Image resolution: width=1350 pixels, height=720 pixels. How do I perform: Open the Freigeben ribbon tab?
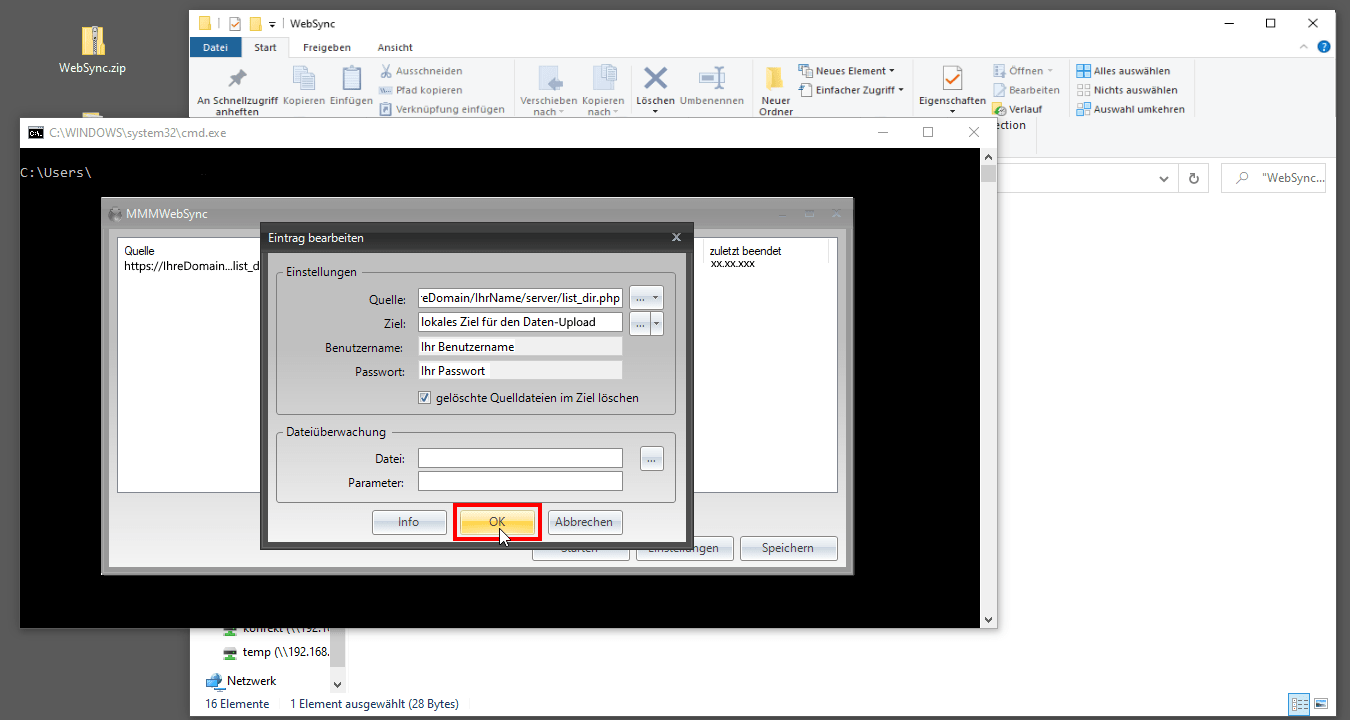326,47
